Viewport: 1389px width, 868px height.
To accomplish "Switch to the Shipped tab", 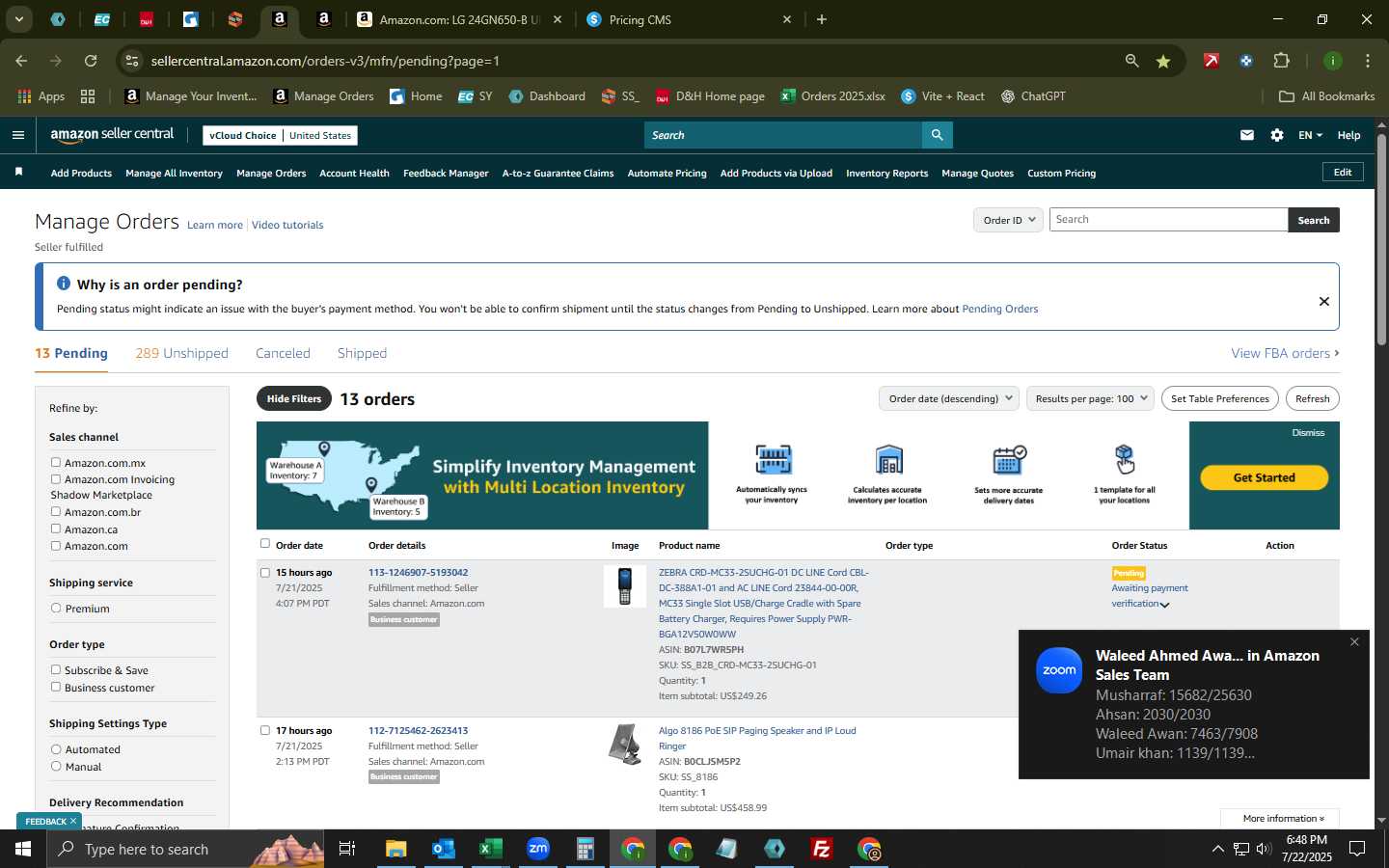I will coord(362,353).
